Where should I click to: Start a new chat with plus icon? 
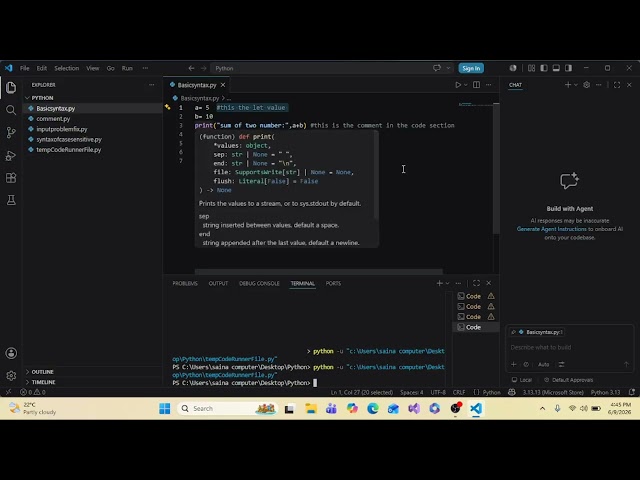point(568,85)
